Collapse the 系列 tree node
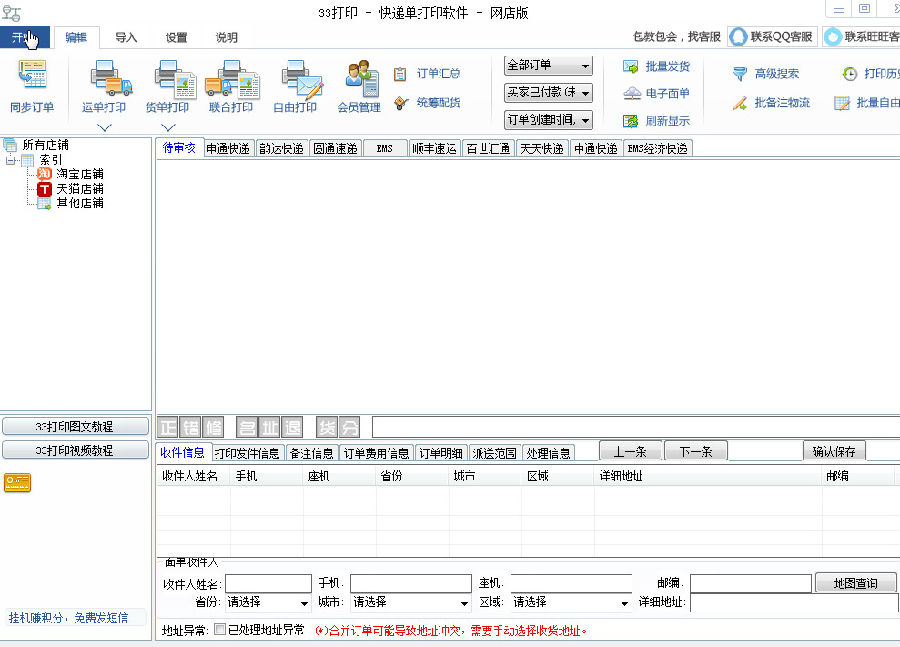This screenshot has width=900, height=647. [x=11, y=160]
